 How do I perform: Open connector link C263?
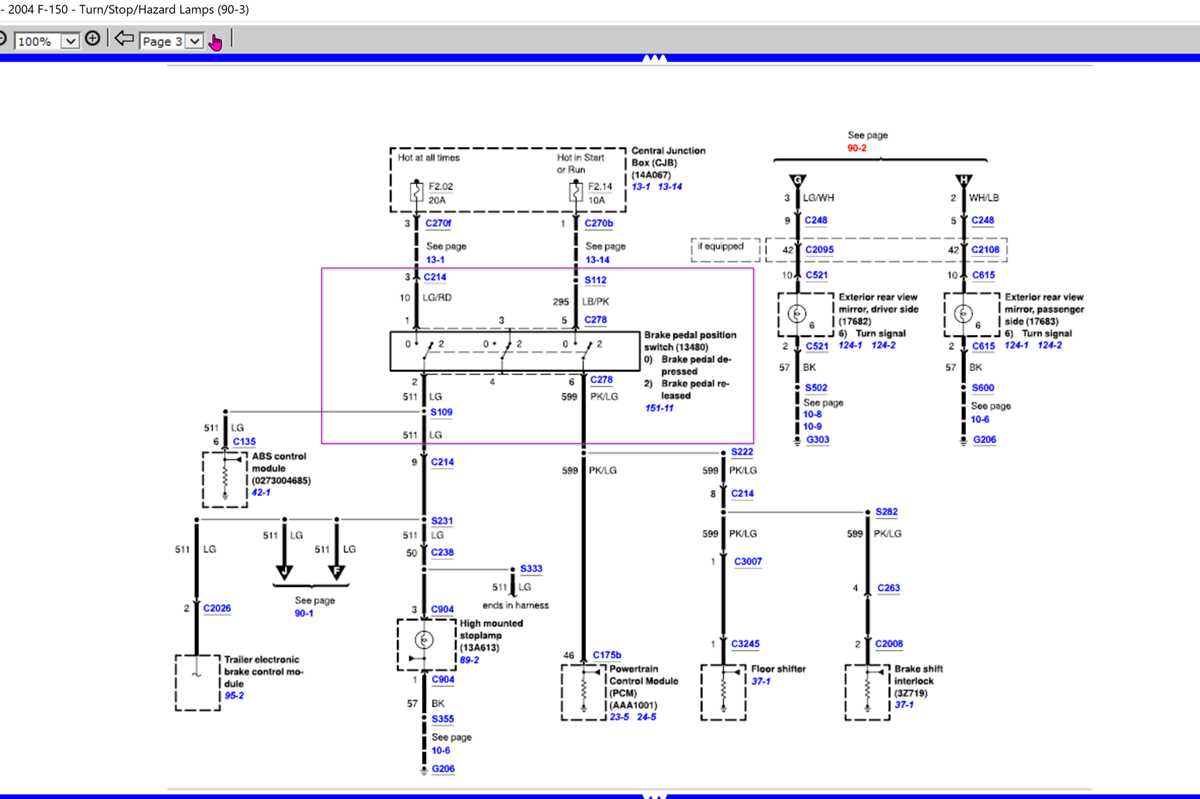tap(889, 588)
